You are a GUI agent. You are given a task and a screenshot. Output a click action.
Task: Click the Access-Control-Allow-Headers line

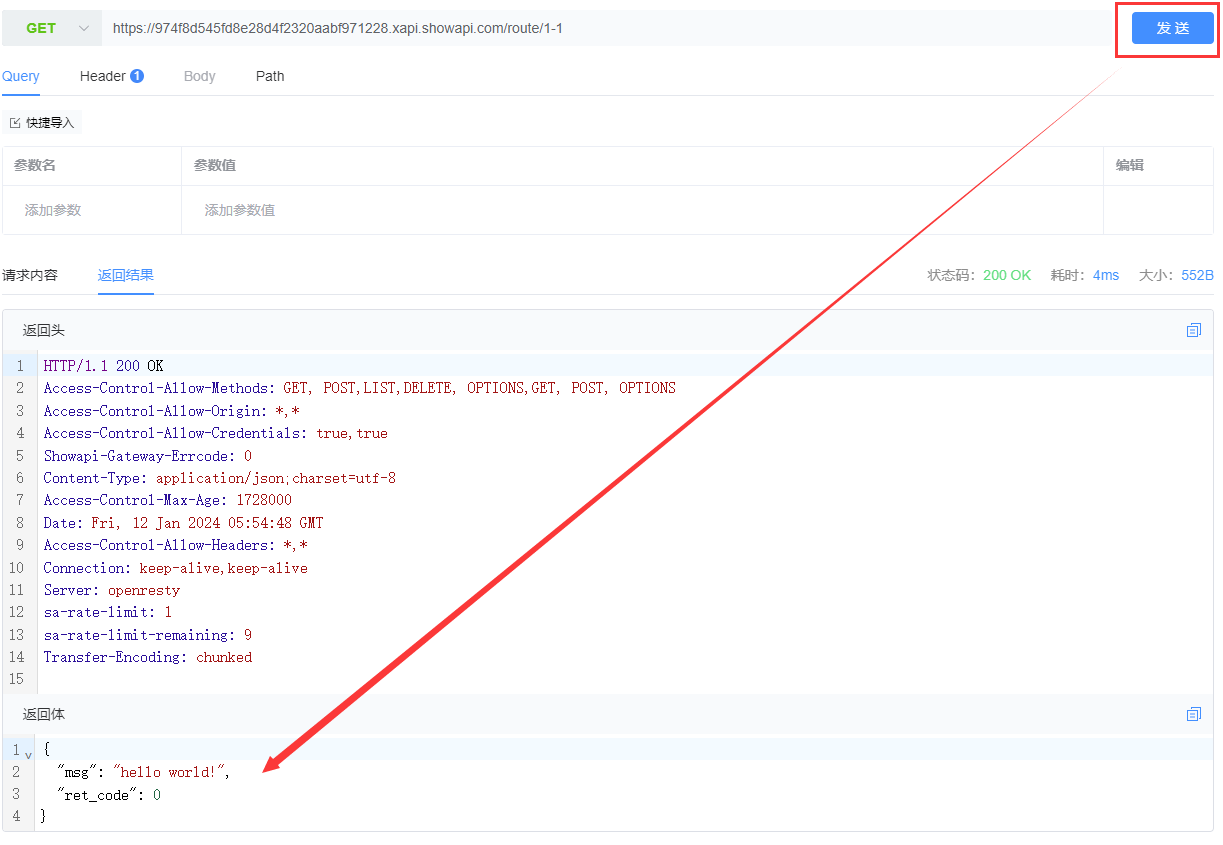pos(175,545)
